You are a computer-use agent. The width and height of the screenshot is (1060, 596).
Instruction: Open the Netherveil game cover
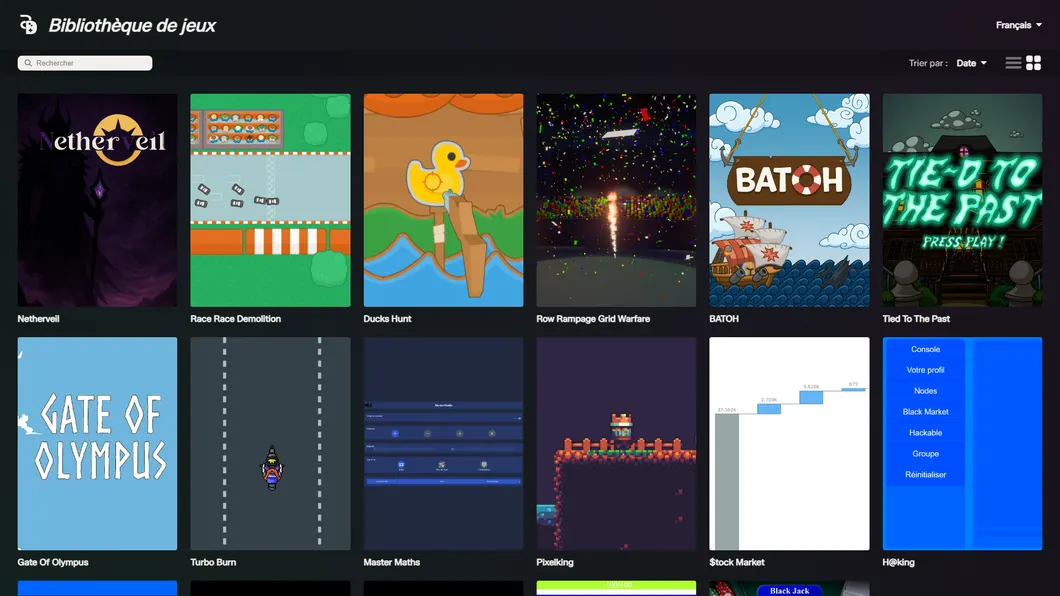[97, 200]
